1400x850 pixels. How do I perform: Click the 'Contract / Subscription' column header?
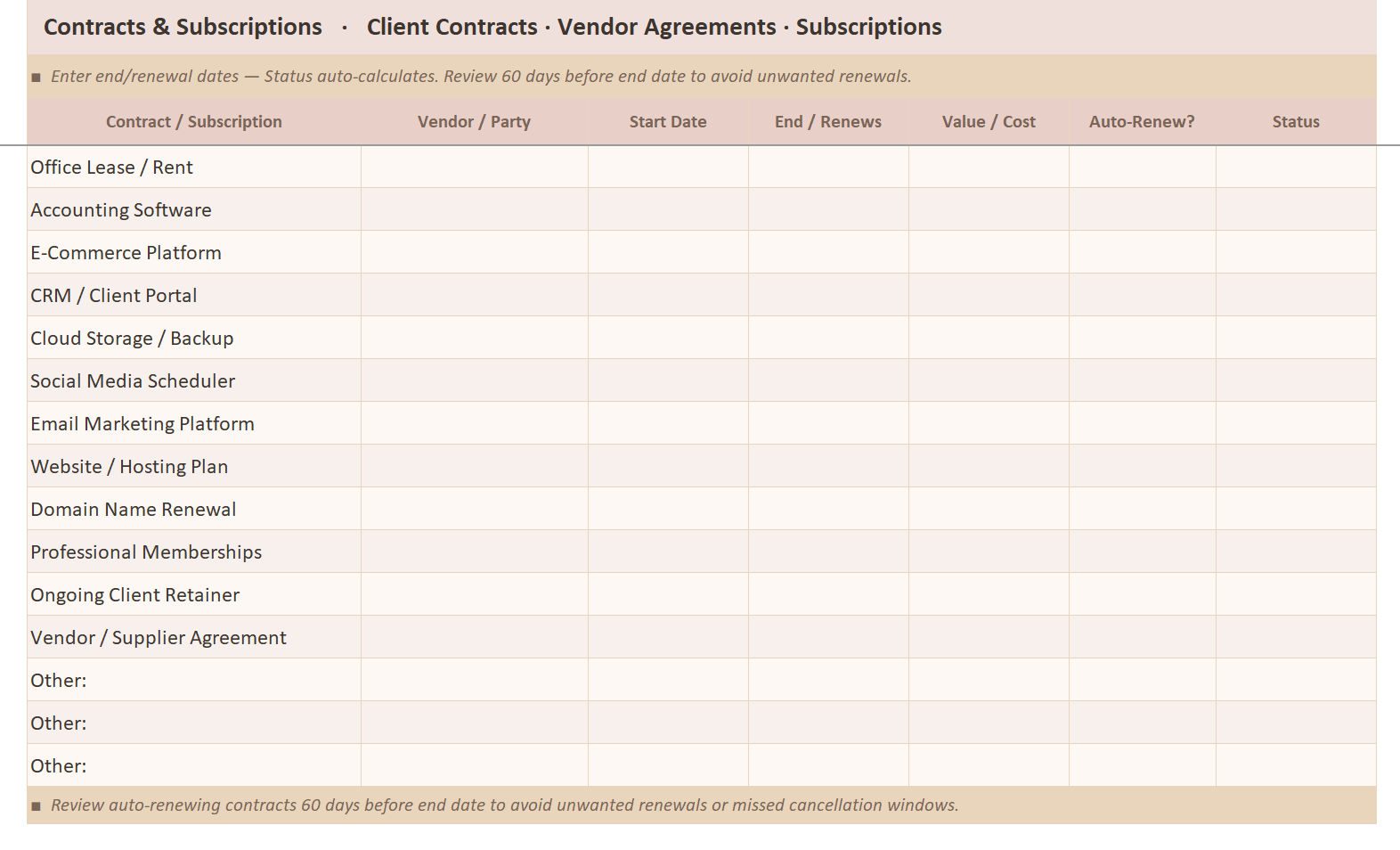click(x=194, y=122)
